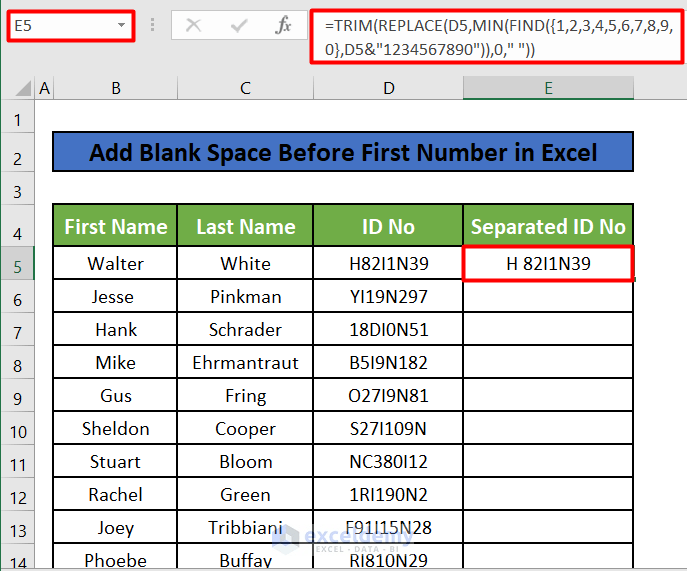Select the ID cell 'NC380I12'

(x=388, y=461)
